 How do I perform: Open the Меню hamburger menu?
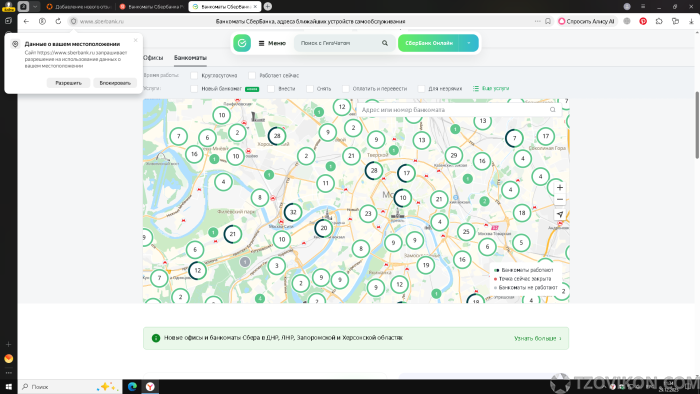click(272, 43)
